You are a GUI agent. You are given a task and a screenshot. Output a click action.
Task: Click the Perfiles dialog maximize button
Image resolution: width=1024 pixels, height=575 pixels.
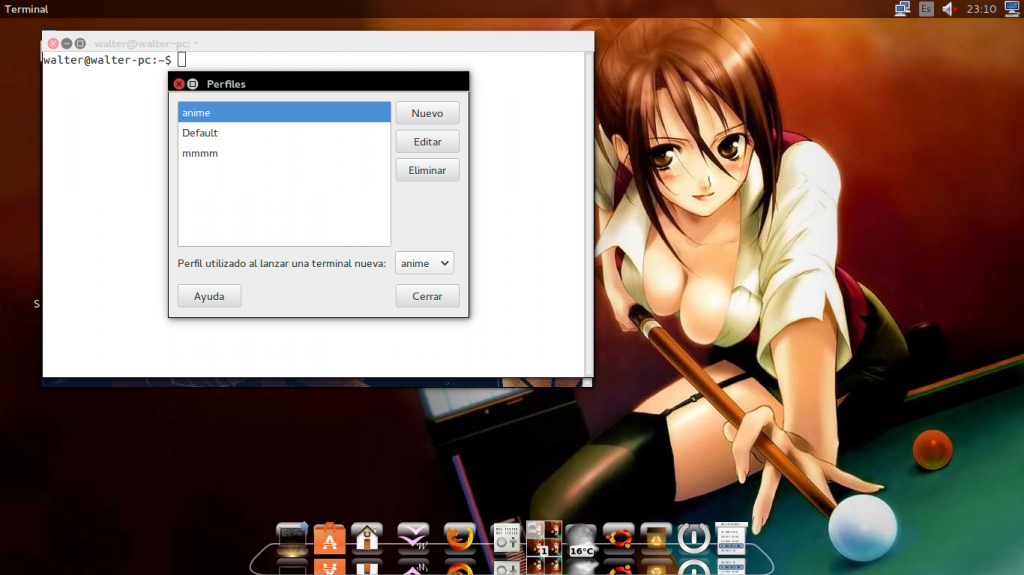pos(193,84)
